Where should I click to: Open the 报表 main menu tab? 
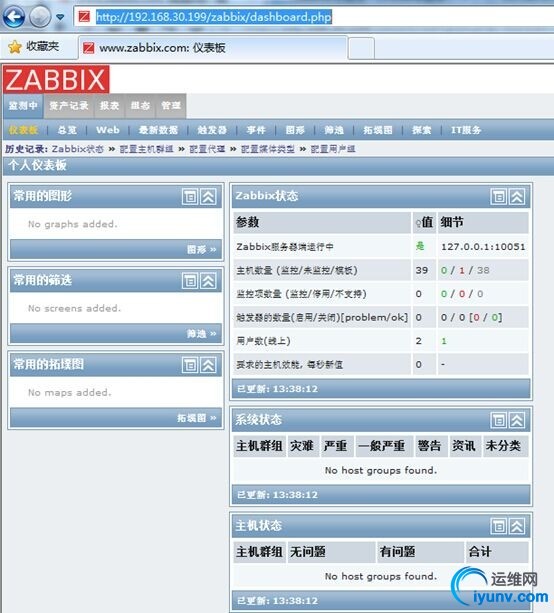tap(109, 106)
